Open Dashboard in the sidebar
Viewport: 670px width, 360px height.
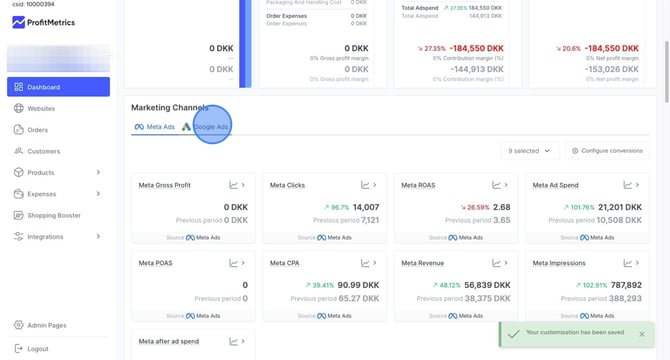[x=58, y=87]
